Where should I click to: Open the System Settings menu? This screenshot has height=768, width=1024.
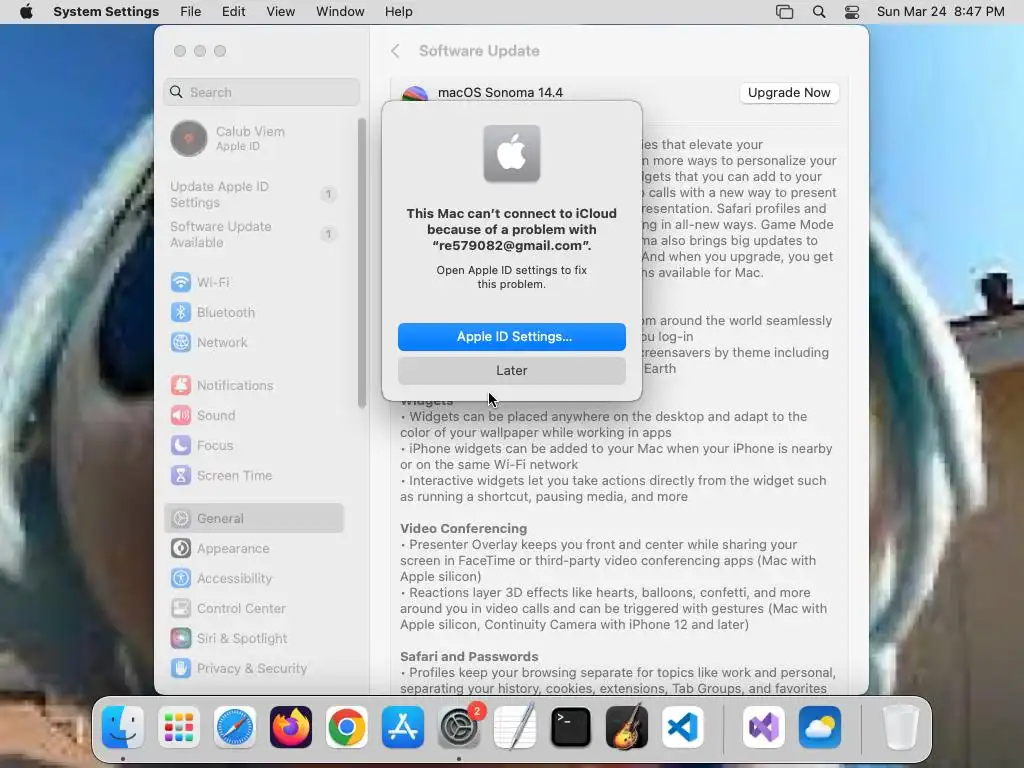coord(106,12)
